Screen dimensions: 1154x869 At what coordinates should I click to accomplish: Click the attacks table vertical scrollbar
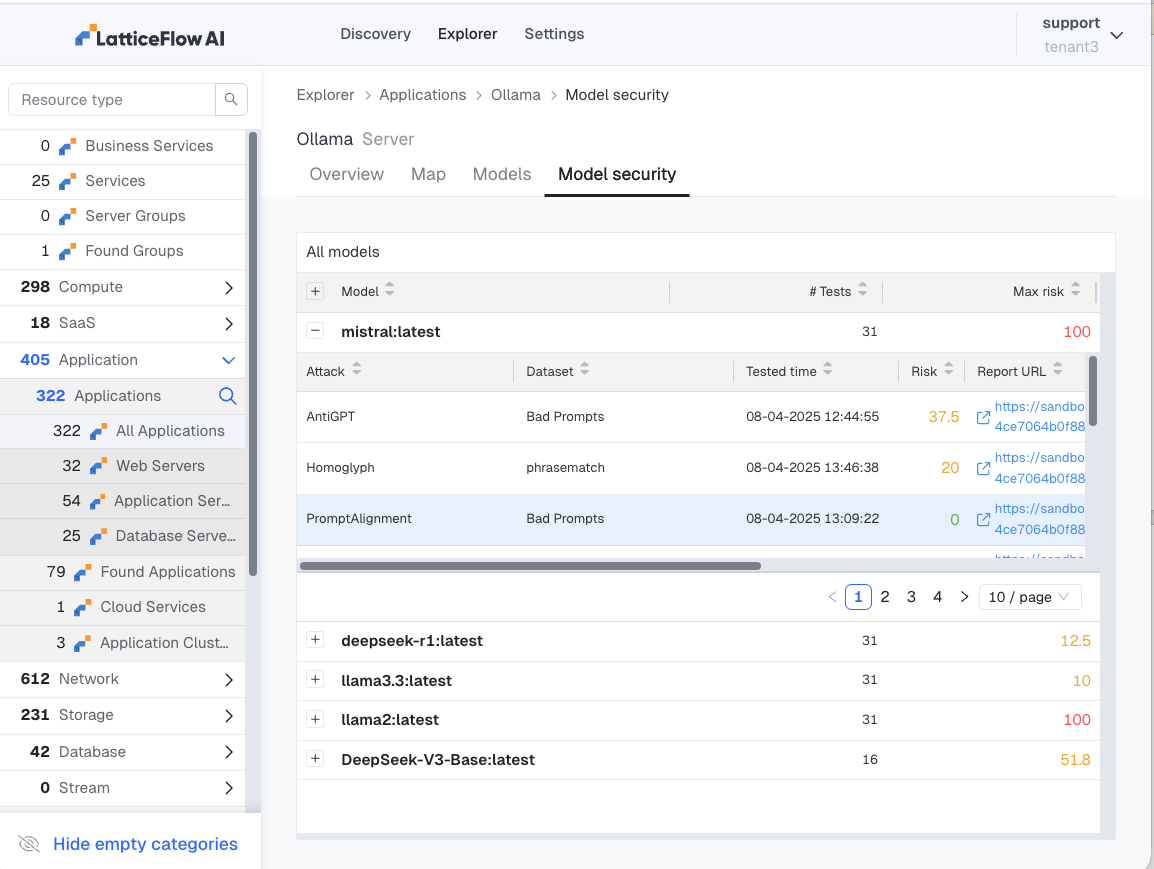1093,391
